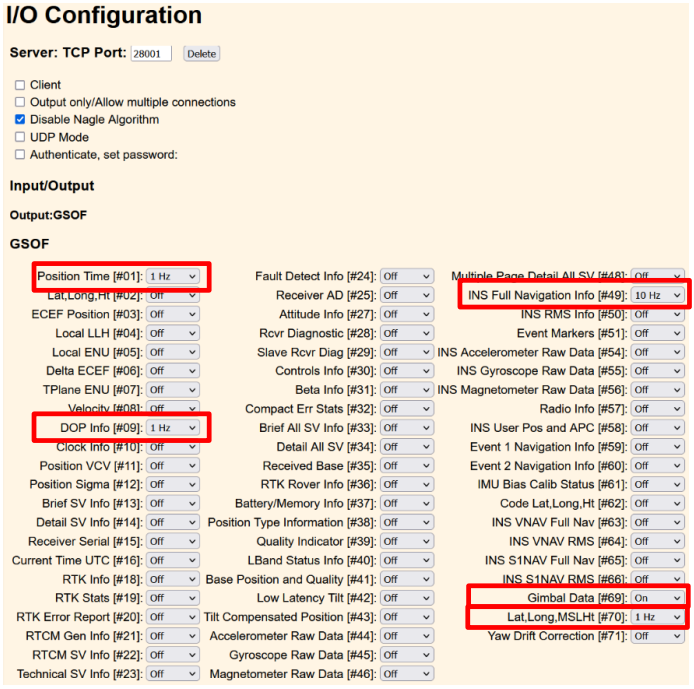Expand Yaw Drift Correction [#71] dropdown
This screenshot has height=689, width=694.
pos(658,636)
